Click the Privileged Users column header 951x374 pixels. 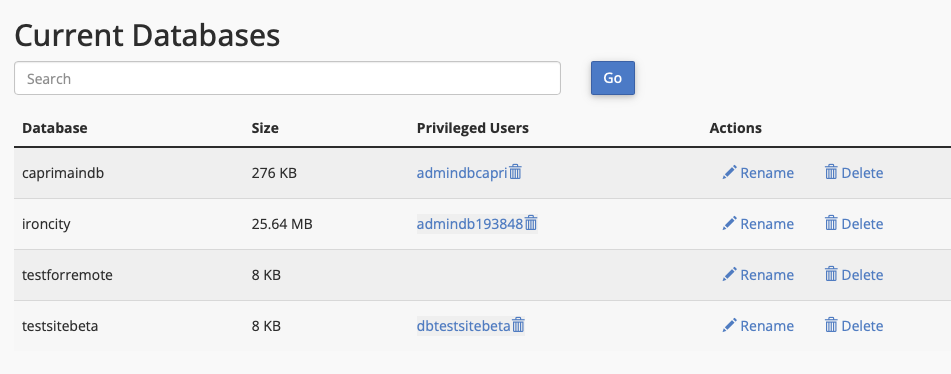click(x=472, y=128)
